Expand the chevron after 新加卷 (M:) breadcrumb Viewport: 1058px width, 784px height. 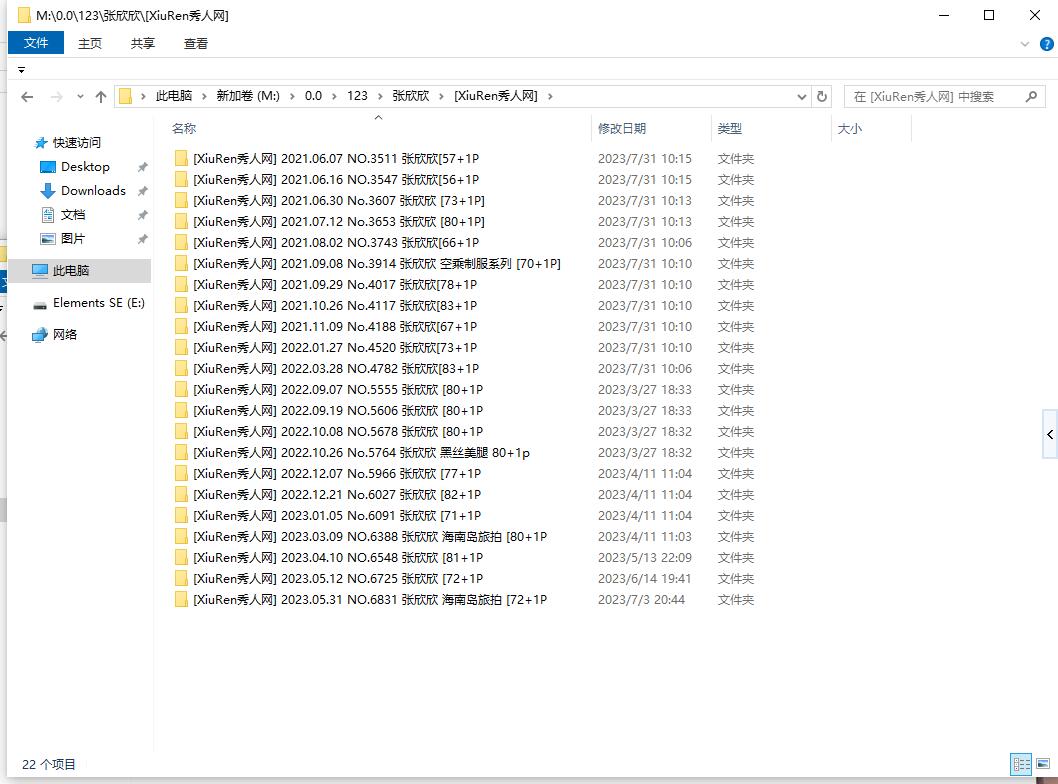292,96
